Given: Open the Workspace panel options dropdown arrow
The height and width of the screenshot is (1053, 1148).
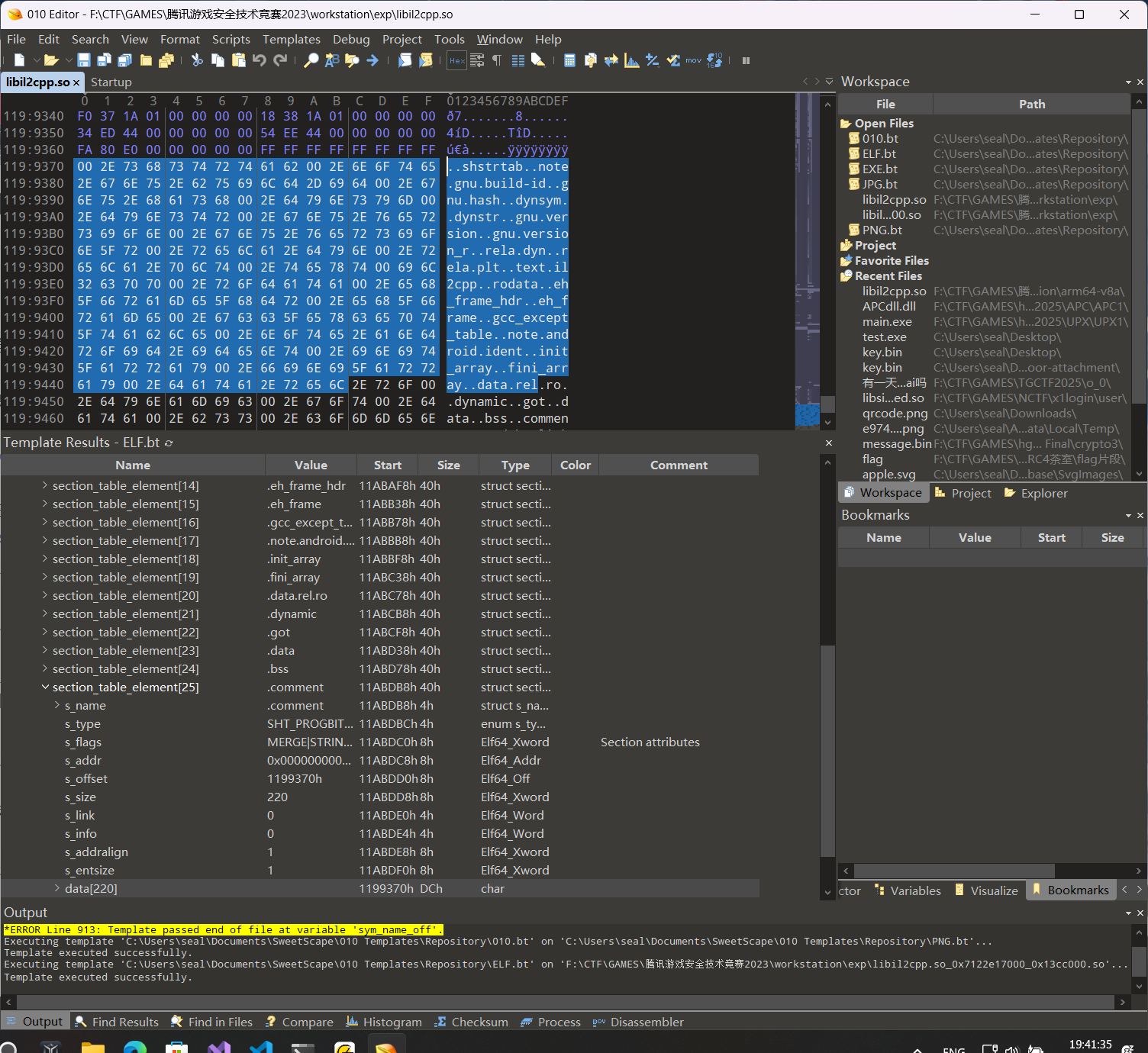Looking at the screenshot, I should [1128, 82].
